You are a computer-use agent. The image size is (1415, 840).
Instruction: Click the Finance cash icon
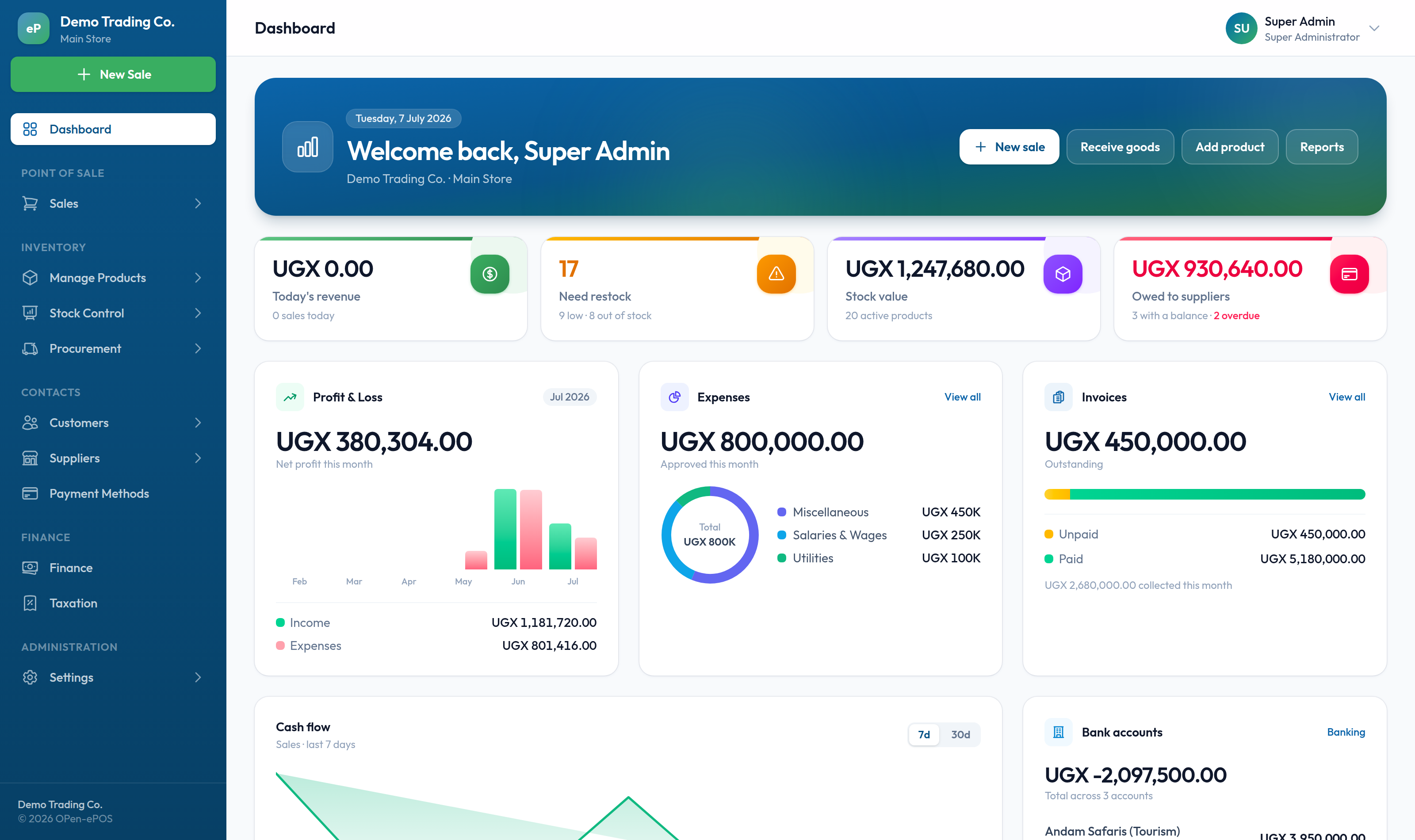click(x=30, y=568)
